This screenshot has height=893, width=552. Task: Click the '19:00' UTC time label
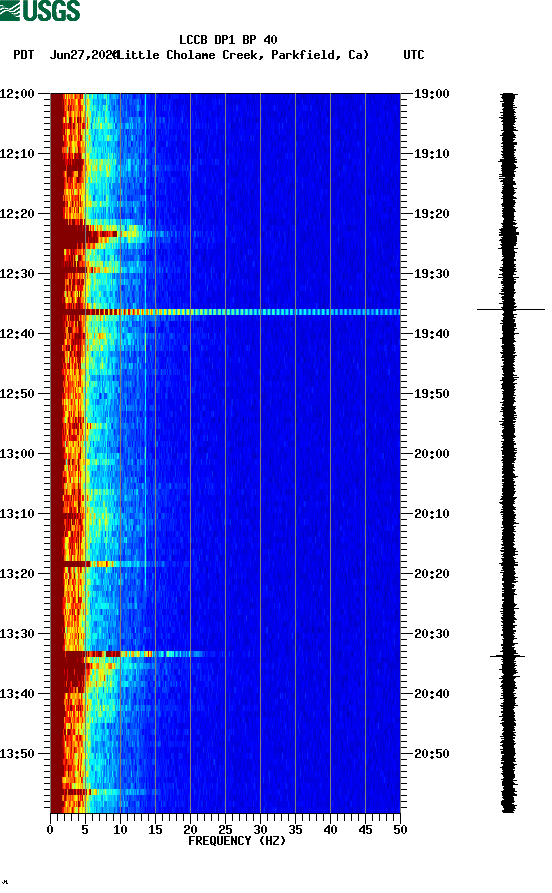pyautogui.click(x=431, y=93)
